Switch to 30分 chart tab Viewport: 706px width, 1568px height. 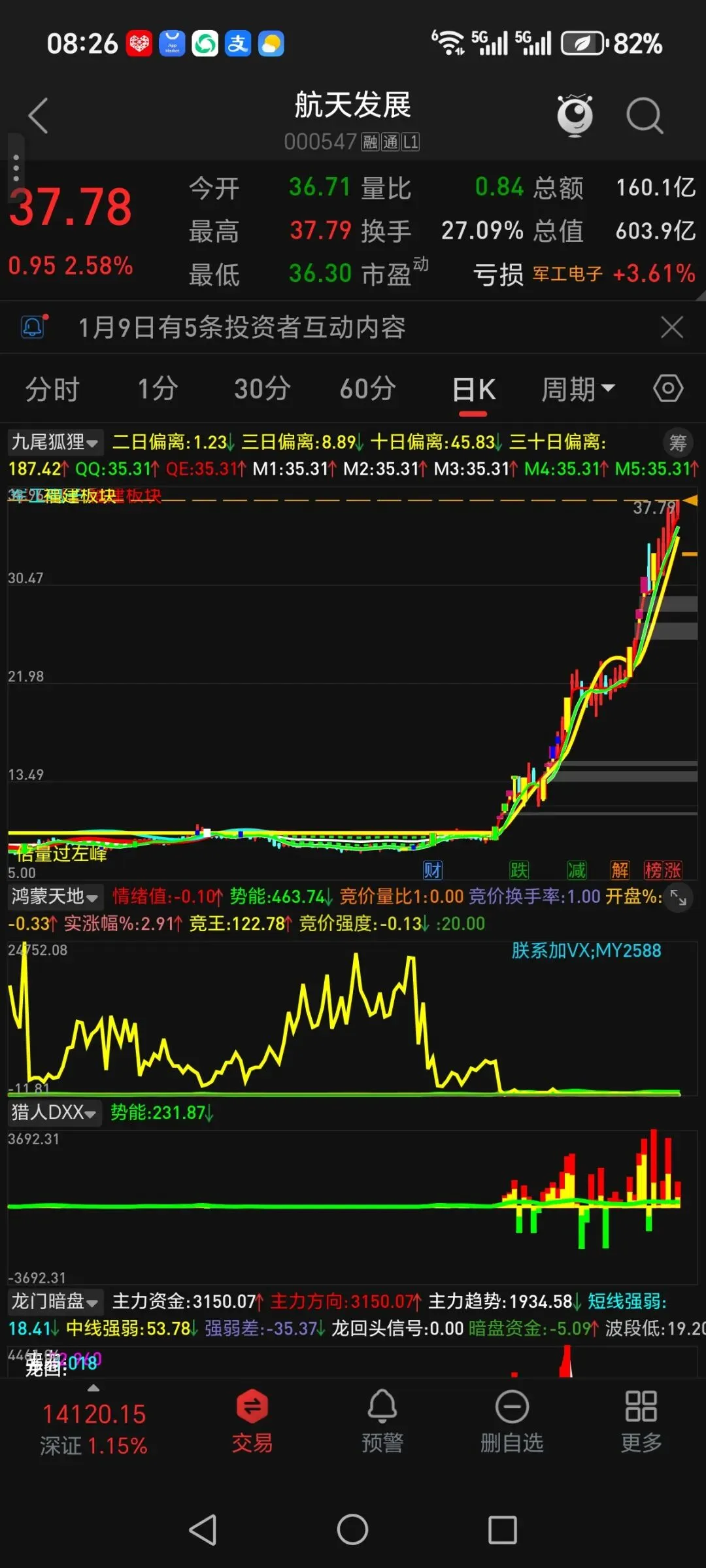pyautogui.click(x=262, y=389)
